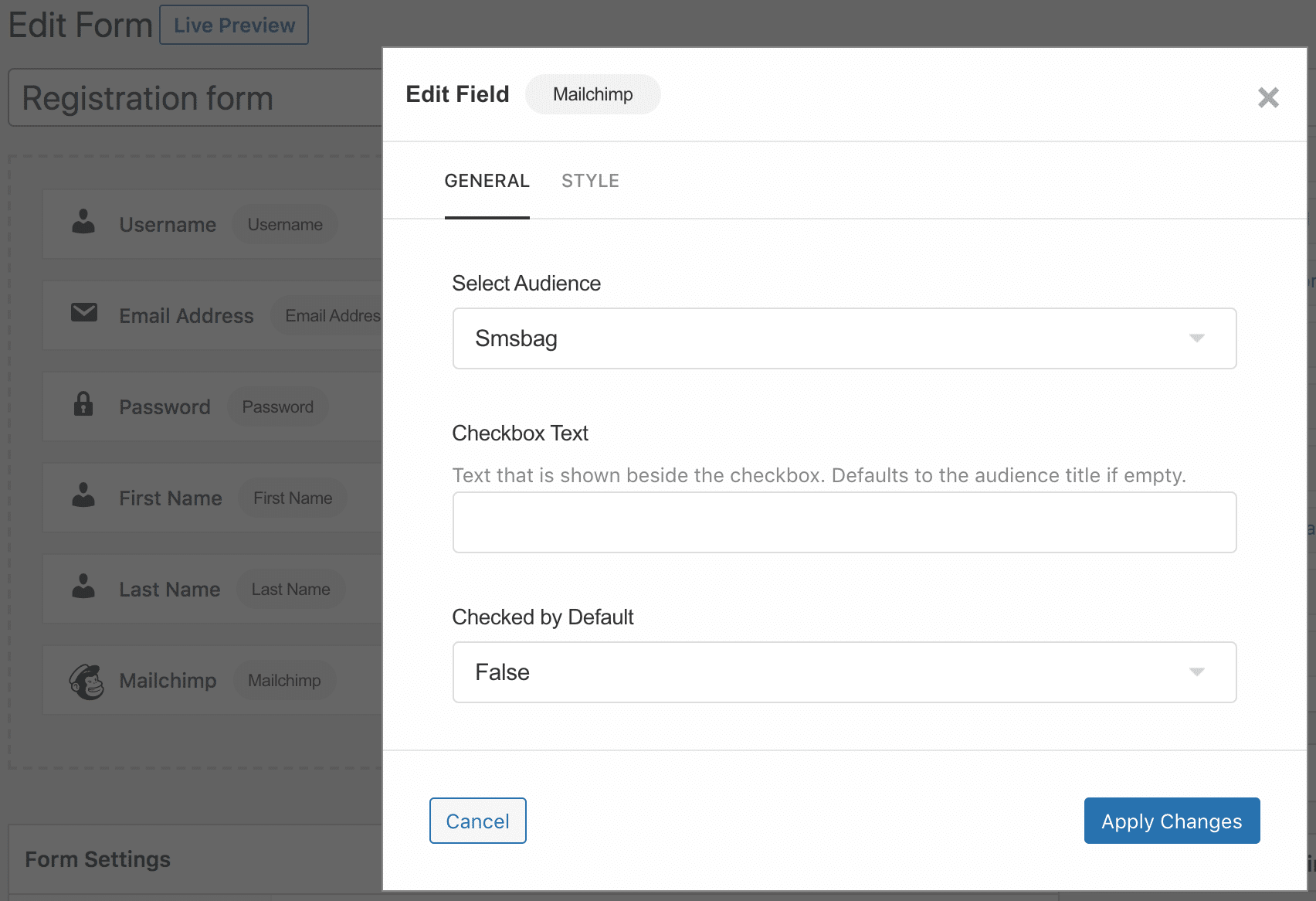Click the Last Name user icon
1316x901 pixels.
pos(83,586)
